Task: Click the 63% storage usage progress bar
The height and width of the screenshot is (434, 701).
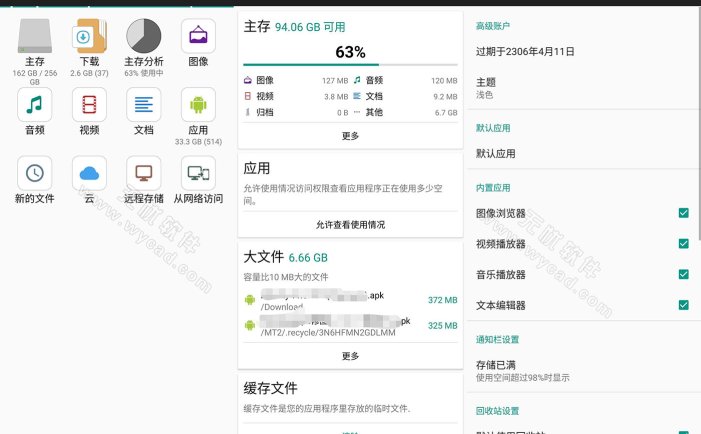Action: (350, 65)
